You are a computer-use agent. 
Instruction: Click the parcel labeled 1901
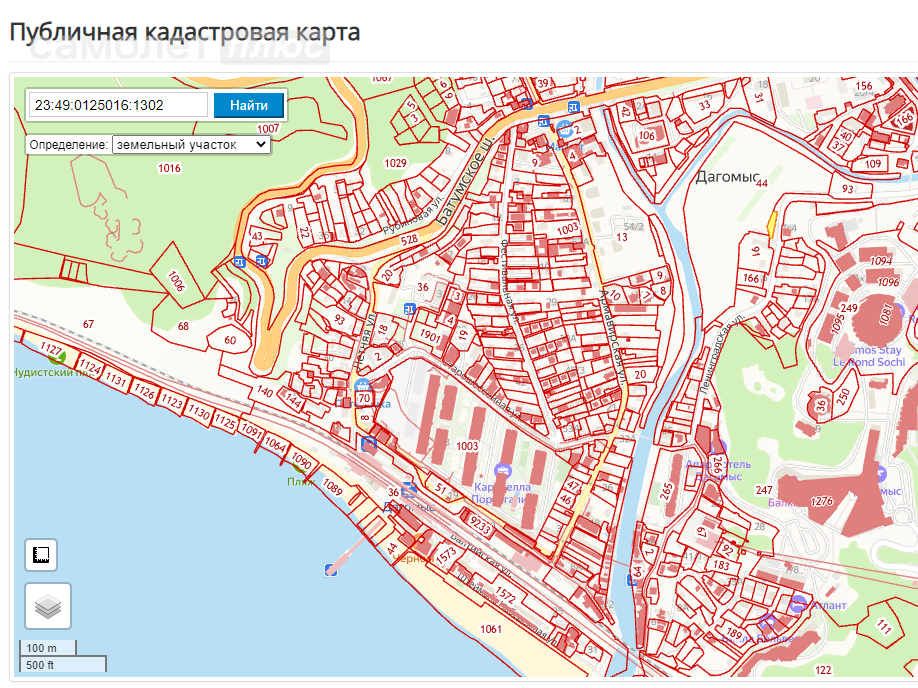tap(430, 336)
